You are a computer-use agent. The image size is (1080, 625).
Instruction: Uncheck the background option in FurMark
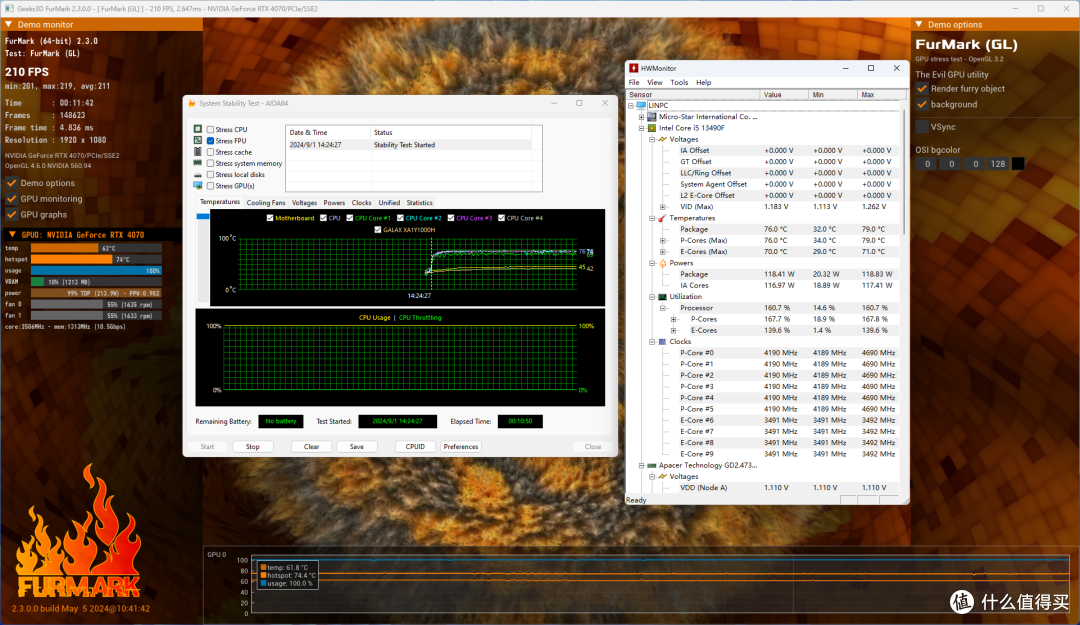(x=922, y=104)
